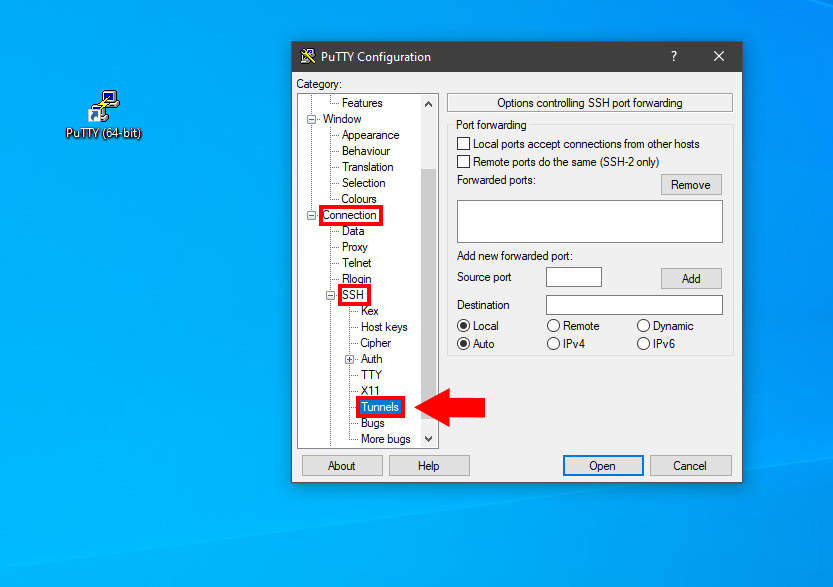
Task: Open the Data category
Action: pyautogui.click(x=353, y=231)
